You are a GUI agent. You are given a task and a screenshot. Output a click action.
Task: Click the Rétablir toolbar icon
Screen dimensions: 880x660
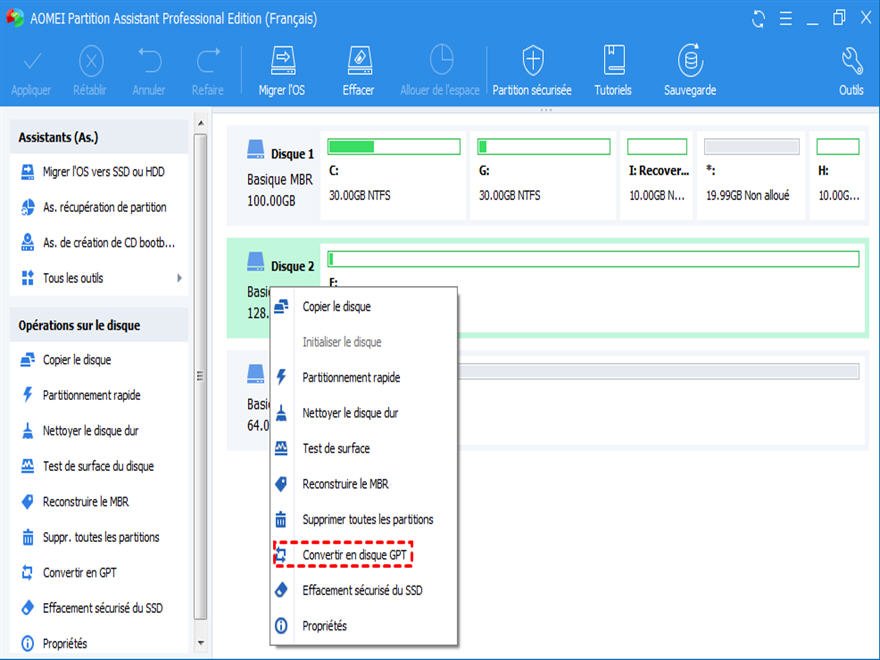click(91, 61)
